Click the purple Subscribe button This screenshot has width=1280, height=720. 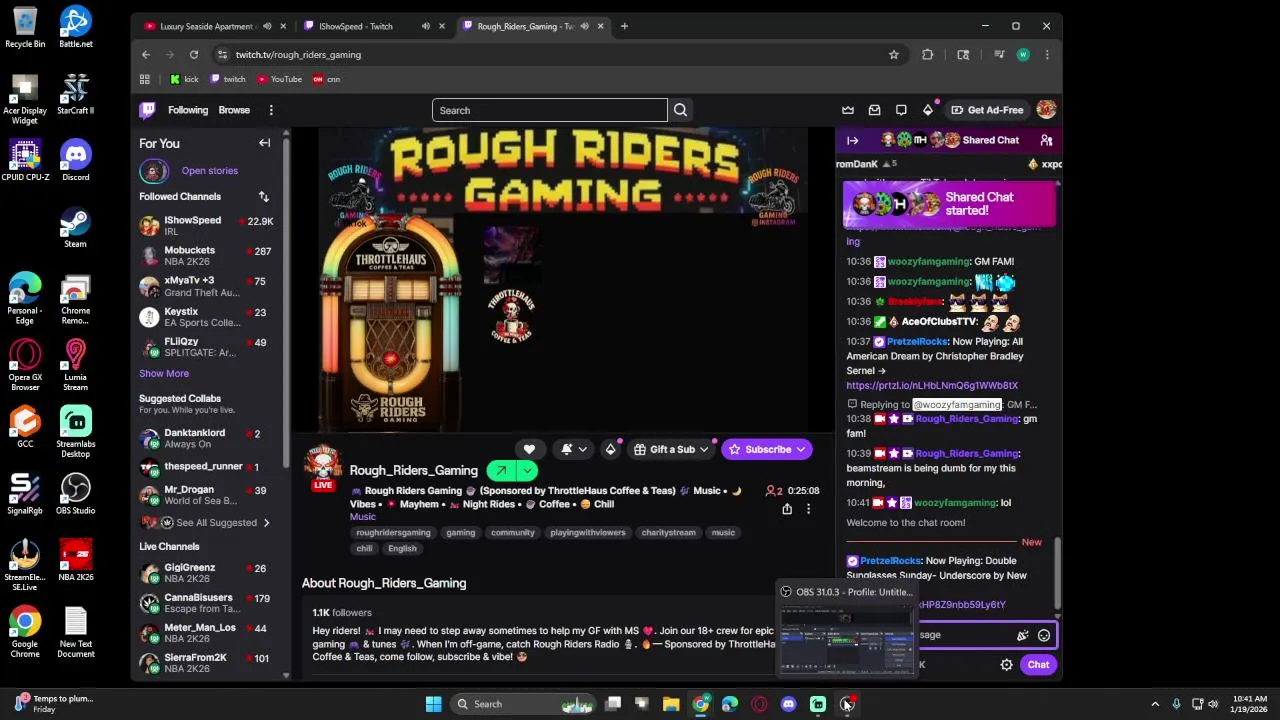pos(767,449)
